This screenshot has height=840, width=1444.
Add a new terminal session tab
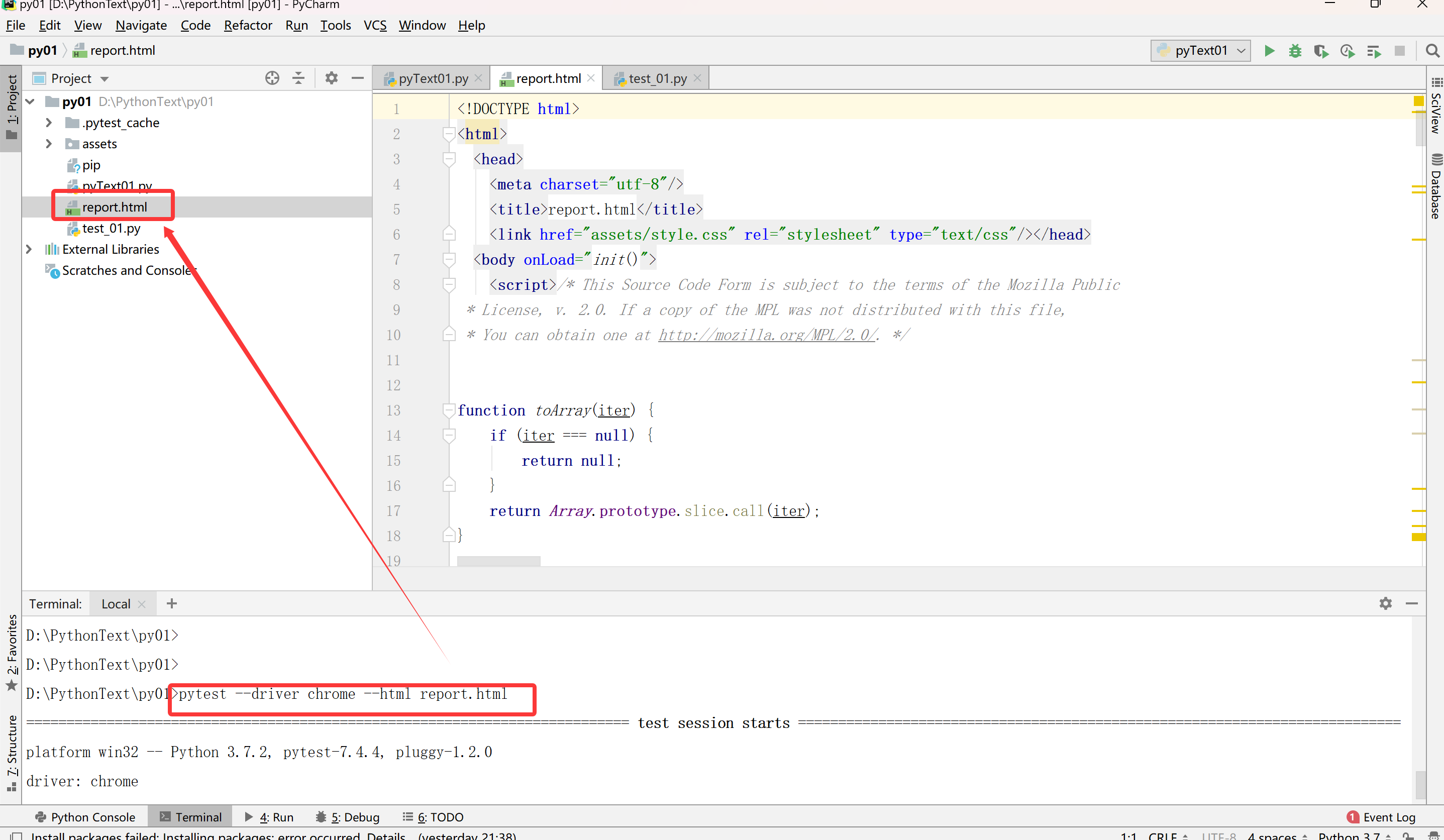click(171, 603)
